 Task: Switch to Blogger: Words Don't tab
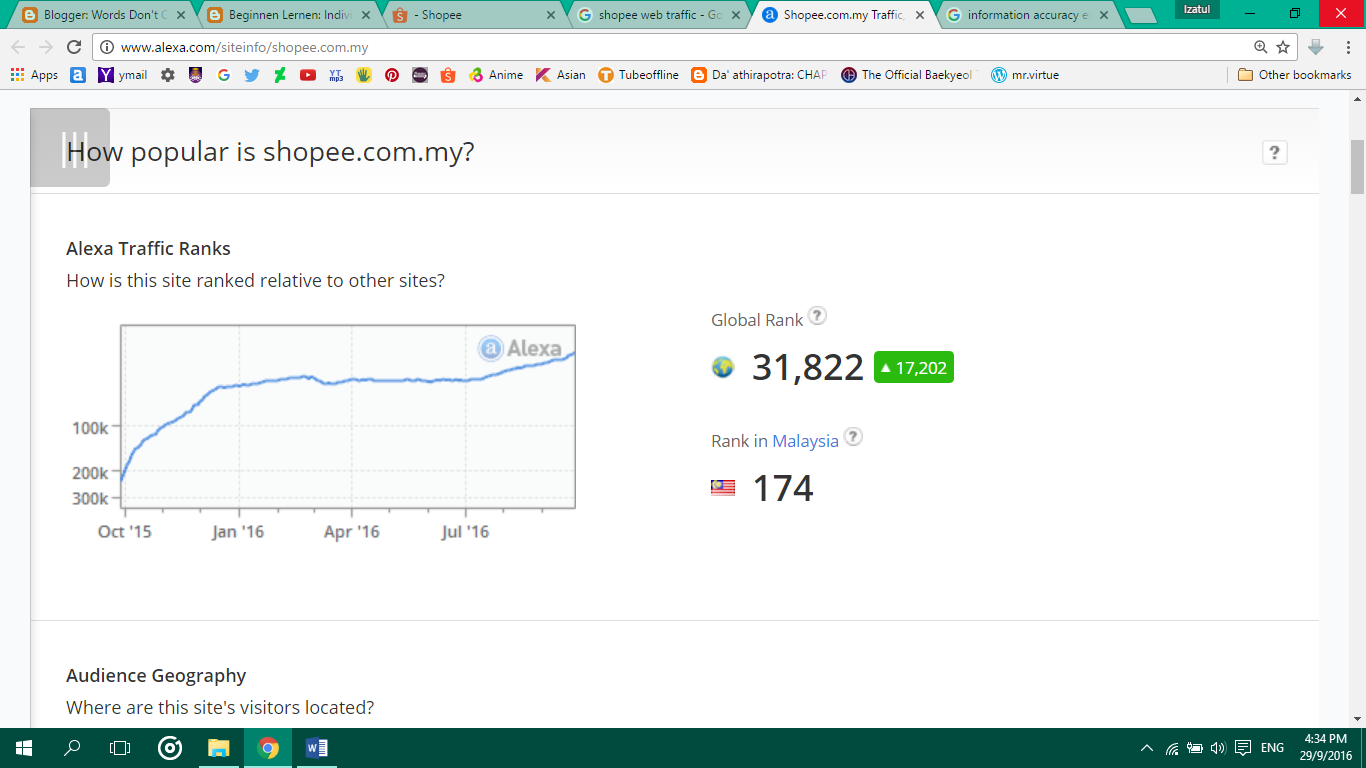pyautogui.click(x=104, y=15)
